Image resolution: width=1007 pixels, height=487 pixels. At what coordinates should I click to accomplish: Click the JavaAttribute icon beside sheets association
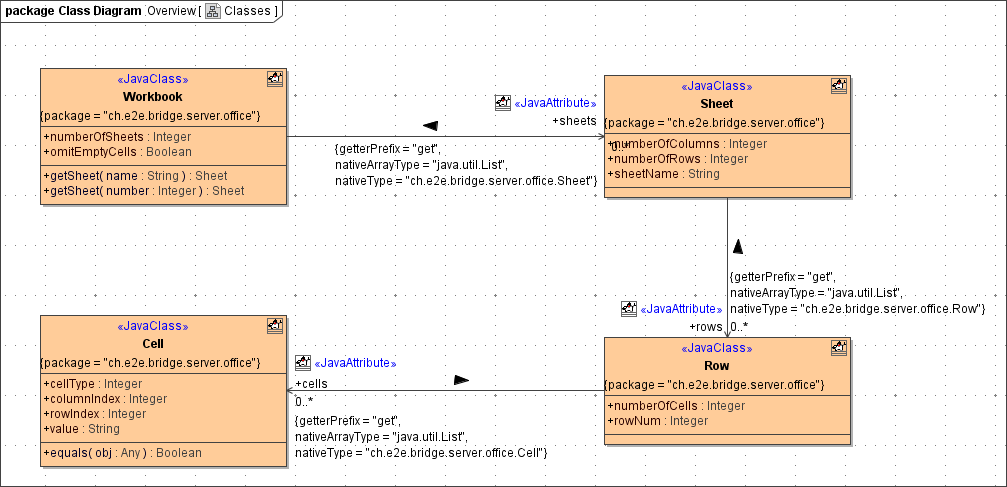pyautogui.click(x=503, y=102)
